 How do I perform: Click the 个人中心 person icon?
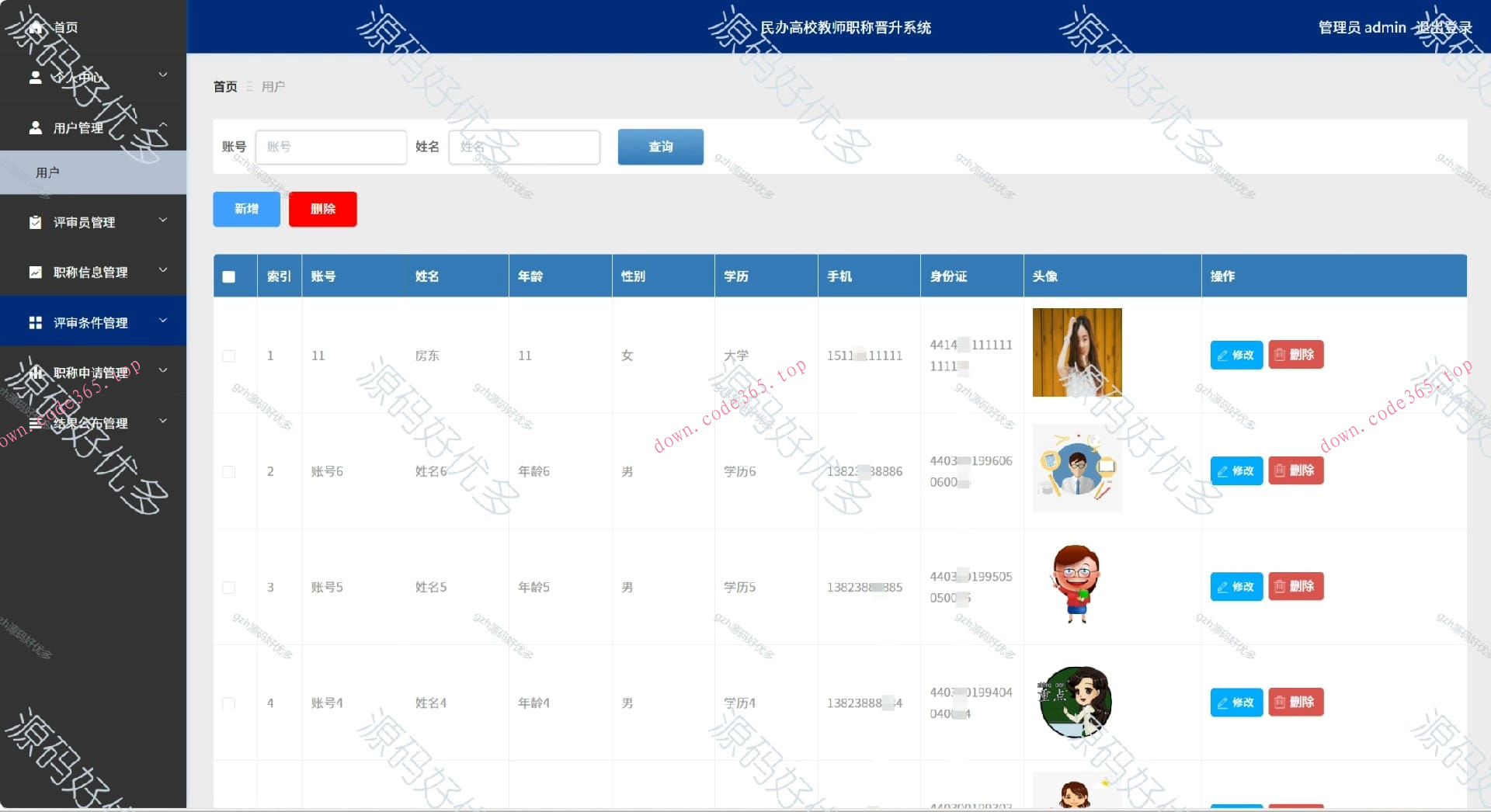pos(35,77)
